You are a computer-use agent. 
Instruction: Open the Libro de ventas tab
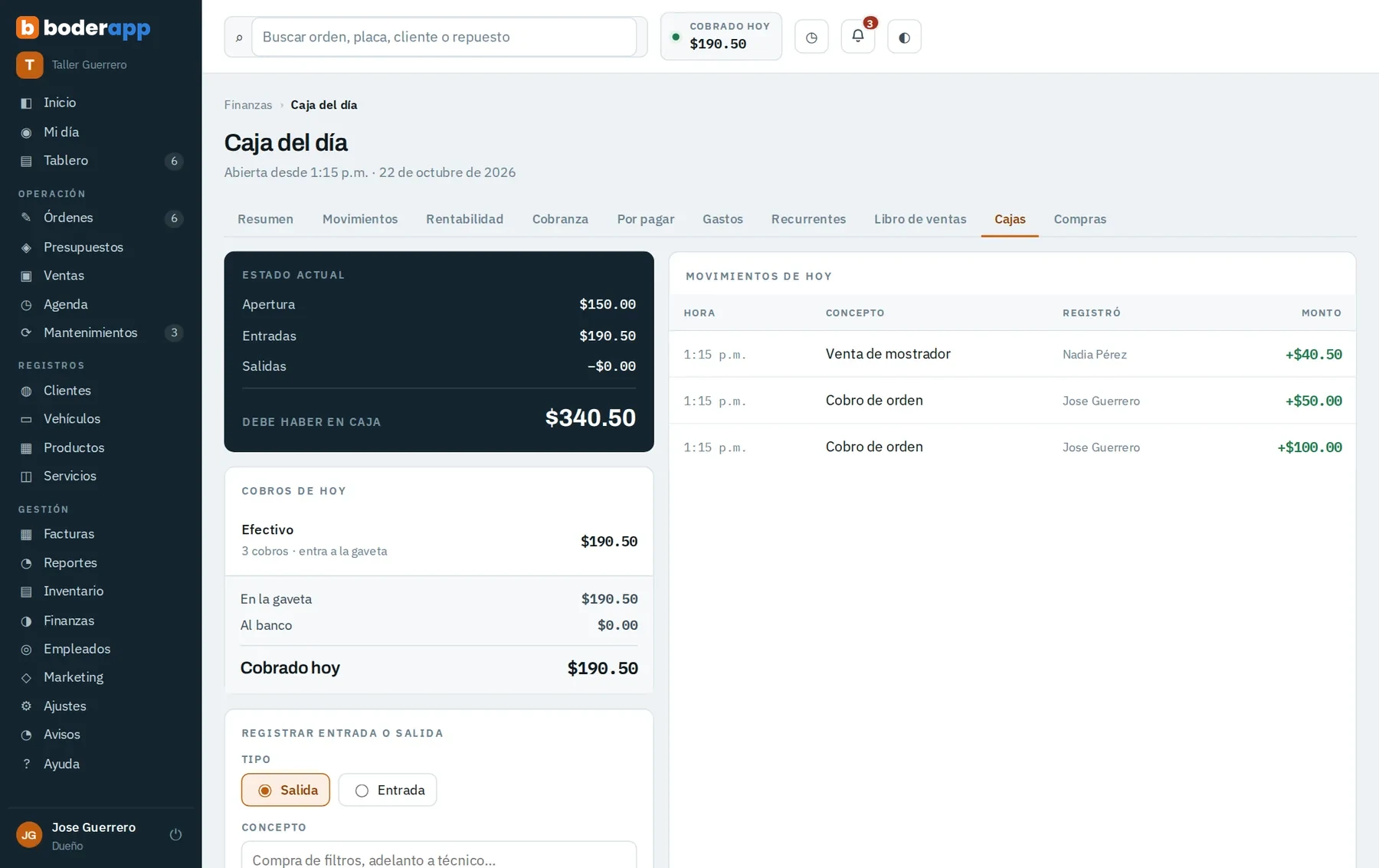[x=920, y=219]
